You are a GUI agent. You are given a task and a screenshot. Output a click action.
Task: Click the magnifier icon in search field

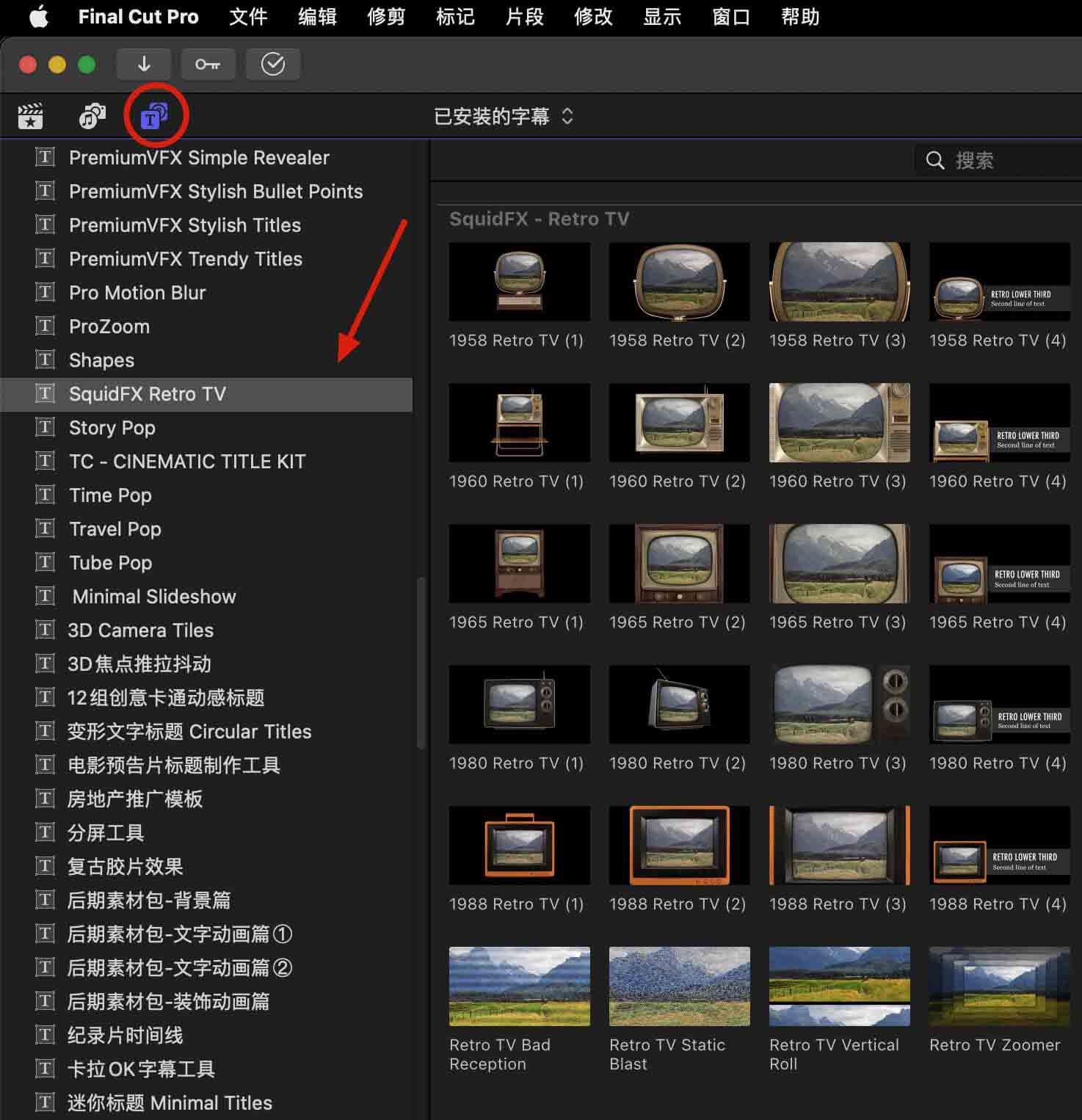934,161
